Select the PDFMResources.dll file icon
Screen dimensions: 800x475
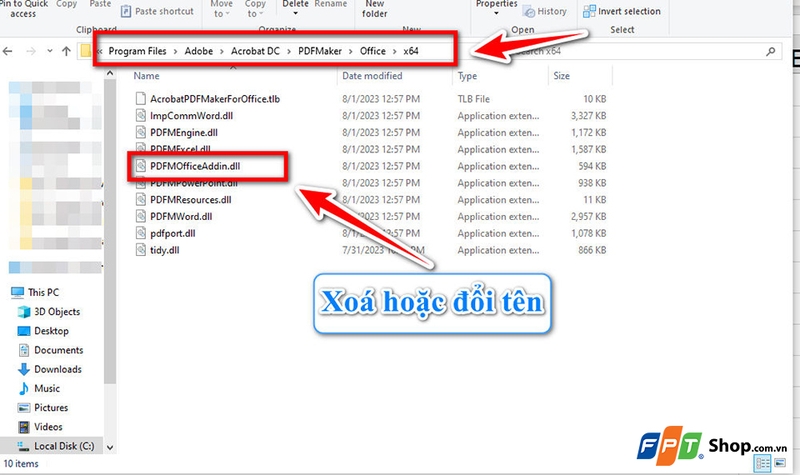[x=141, y=199]
